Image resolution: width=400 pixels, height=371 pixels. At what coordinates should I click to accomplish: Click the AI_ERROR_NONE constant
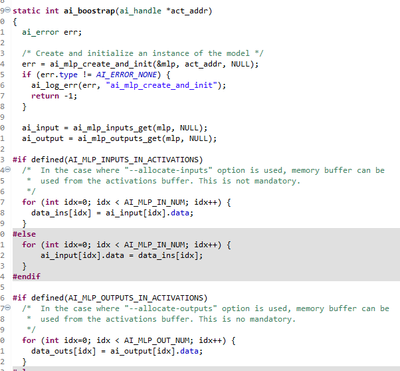pyautogui.click(x=126, y=75)
